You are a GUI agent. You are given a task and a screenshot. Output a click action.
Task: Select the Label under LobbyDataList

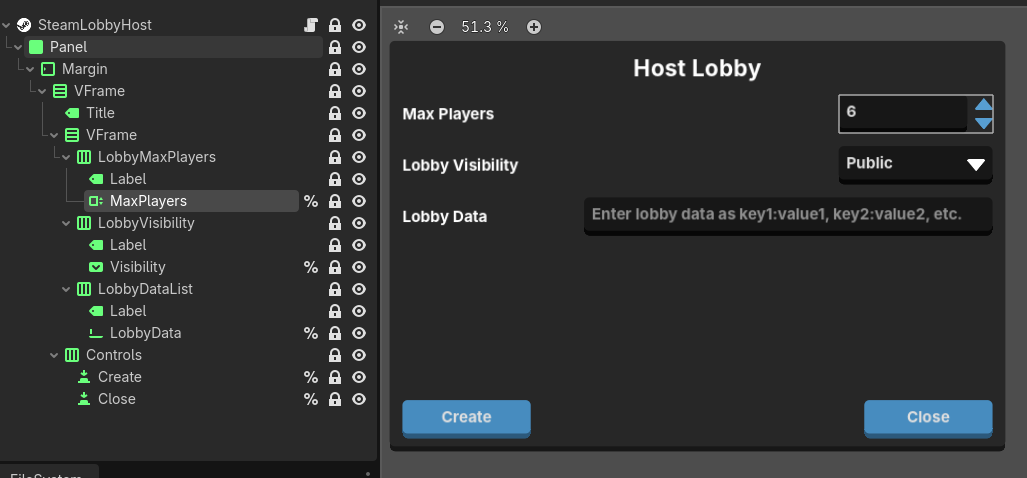pyautogui.click(x=128, y=311)
